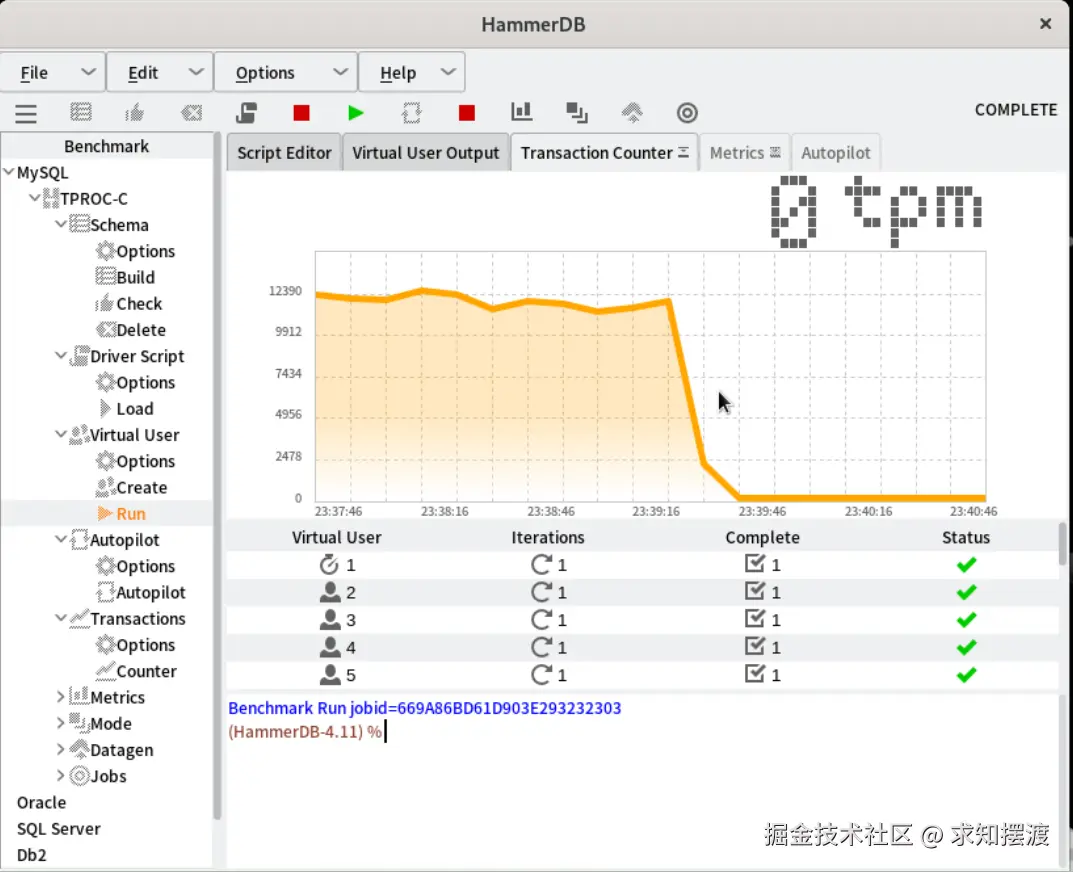This screenshot has width=1073, height=872.
Task: Collapse the Autopilot tree node
Action: 60,539
